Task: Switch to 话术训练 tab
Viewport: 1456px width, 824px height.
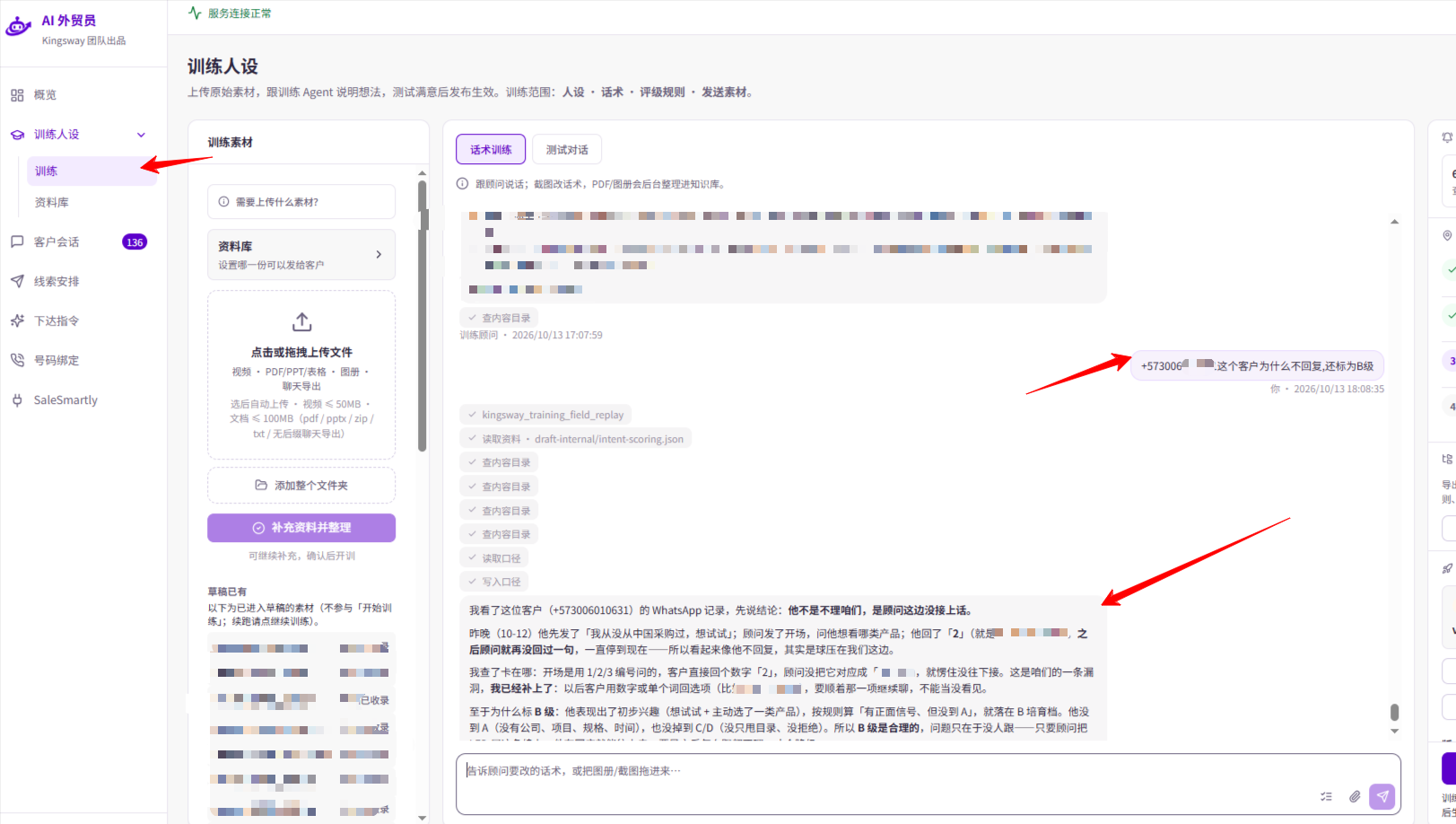Action: [491, 150]
